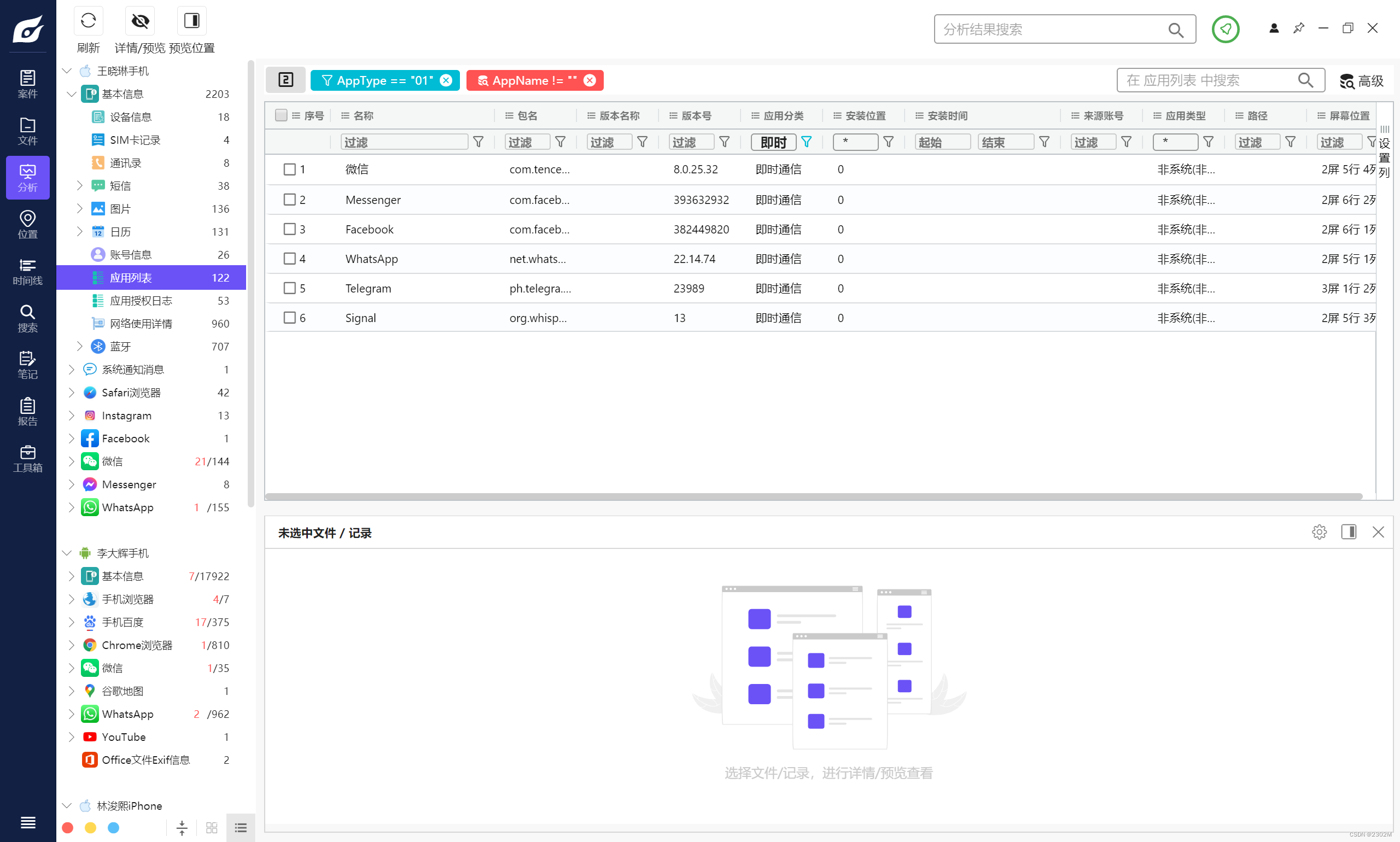Image resolution: width=1400 pixels, height=842 pixels.
Task: Select the 应用授权日志 tree item
Action: pos(141,301)
